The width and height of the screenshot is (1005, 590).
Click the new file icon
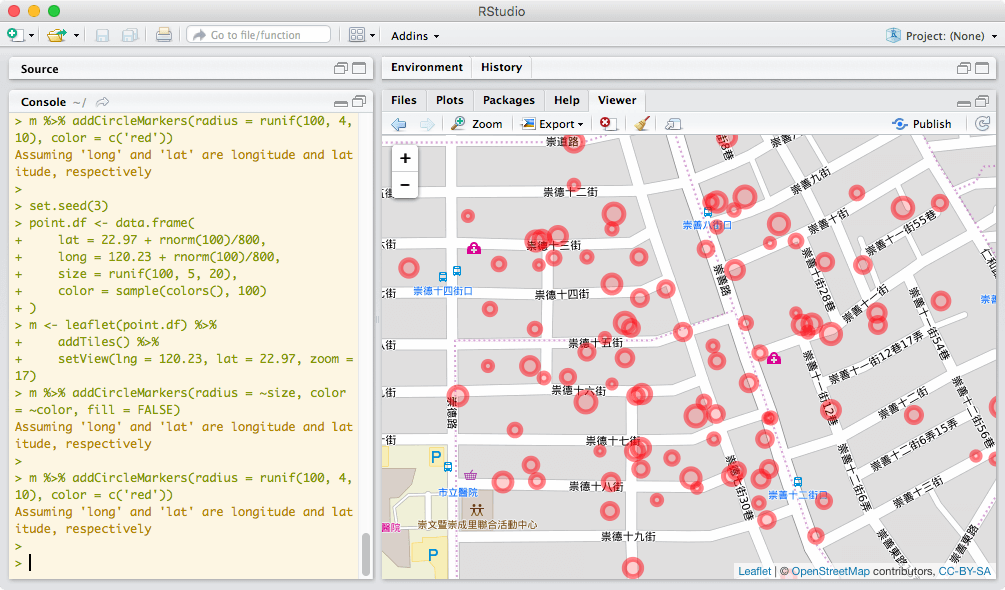tap(15, 35)
